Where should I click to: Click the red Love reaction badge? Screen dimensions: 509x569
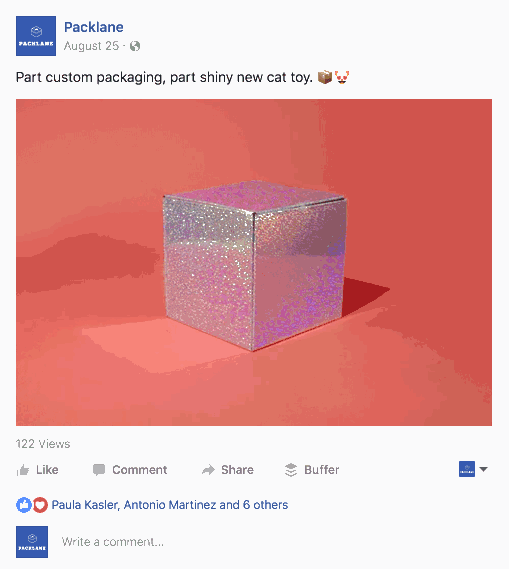40,505
